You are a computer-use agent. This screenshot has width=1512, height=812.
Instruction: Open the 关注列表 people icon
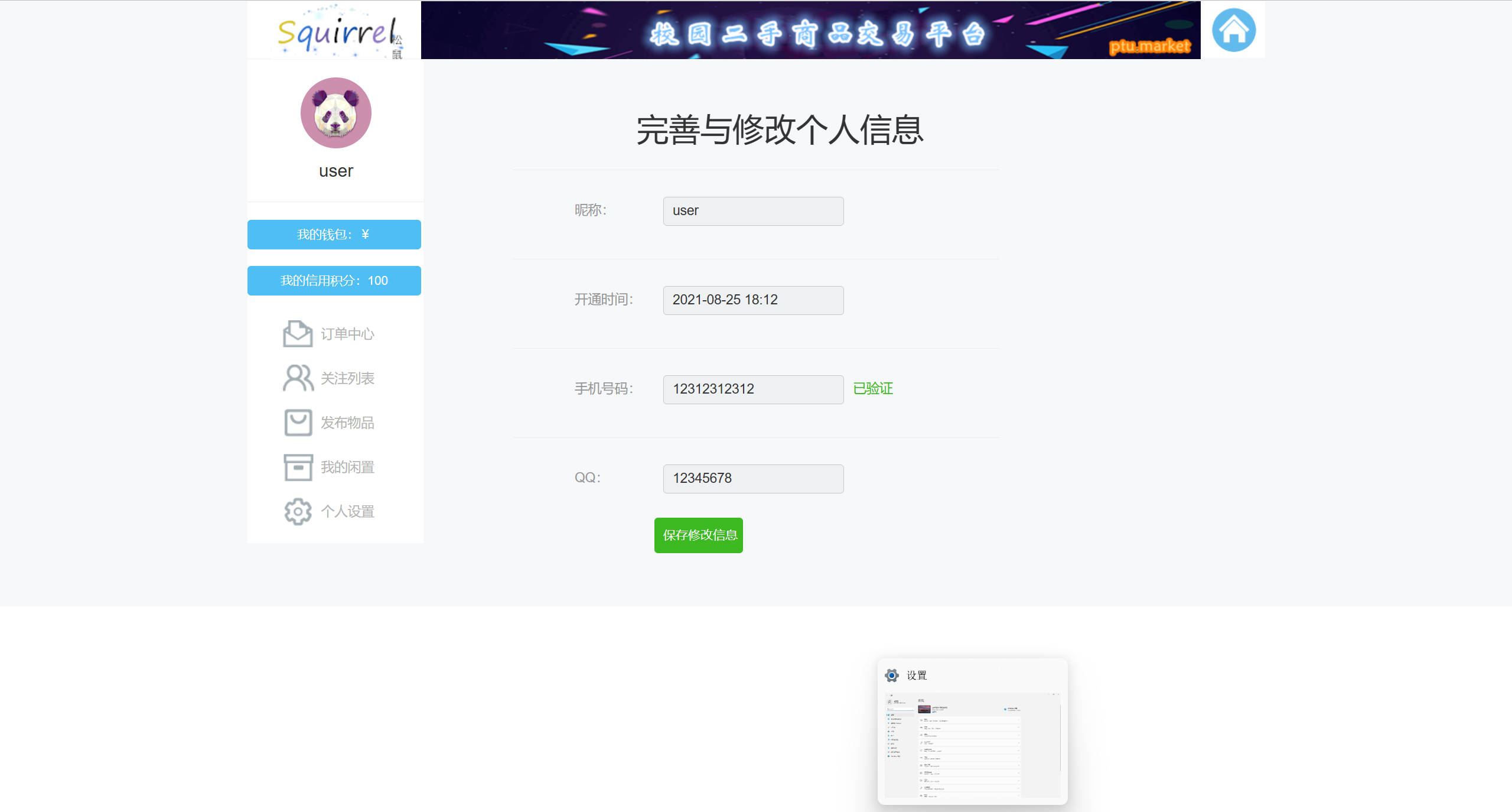(297, 378)
